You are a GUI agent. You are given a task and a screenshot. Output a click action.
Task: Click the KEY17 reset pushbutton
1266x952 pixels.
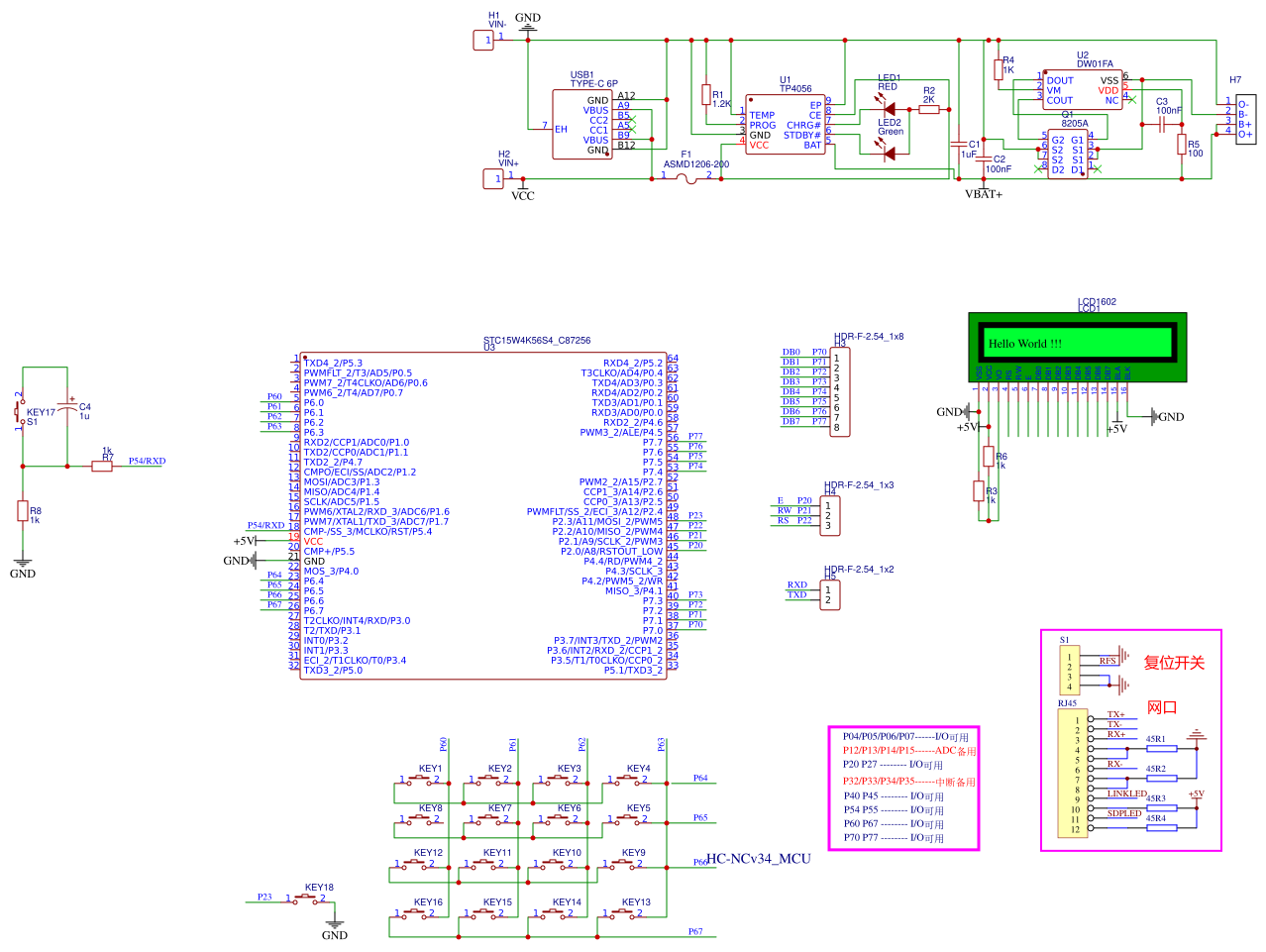[18, 411]
